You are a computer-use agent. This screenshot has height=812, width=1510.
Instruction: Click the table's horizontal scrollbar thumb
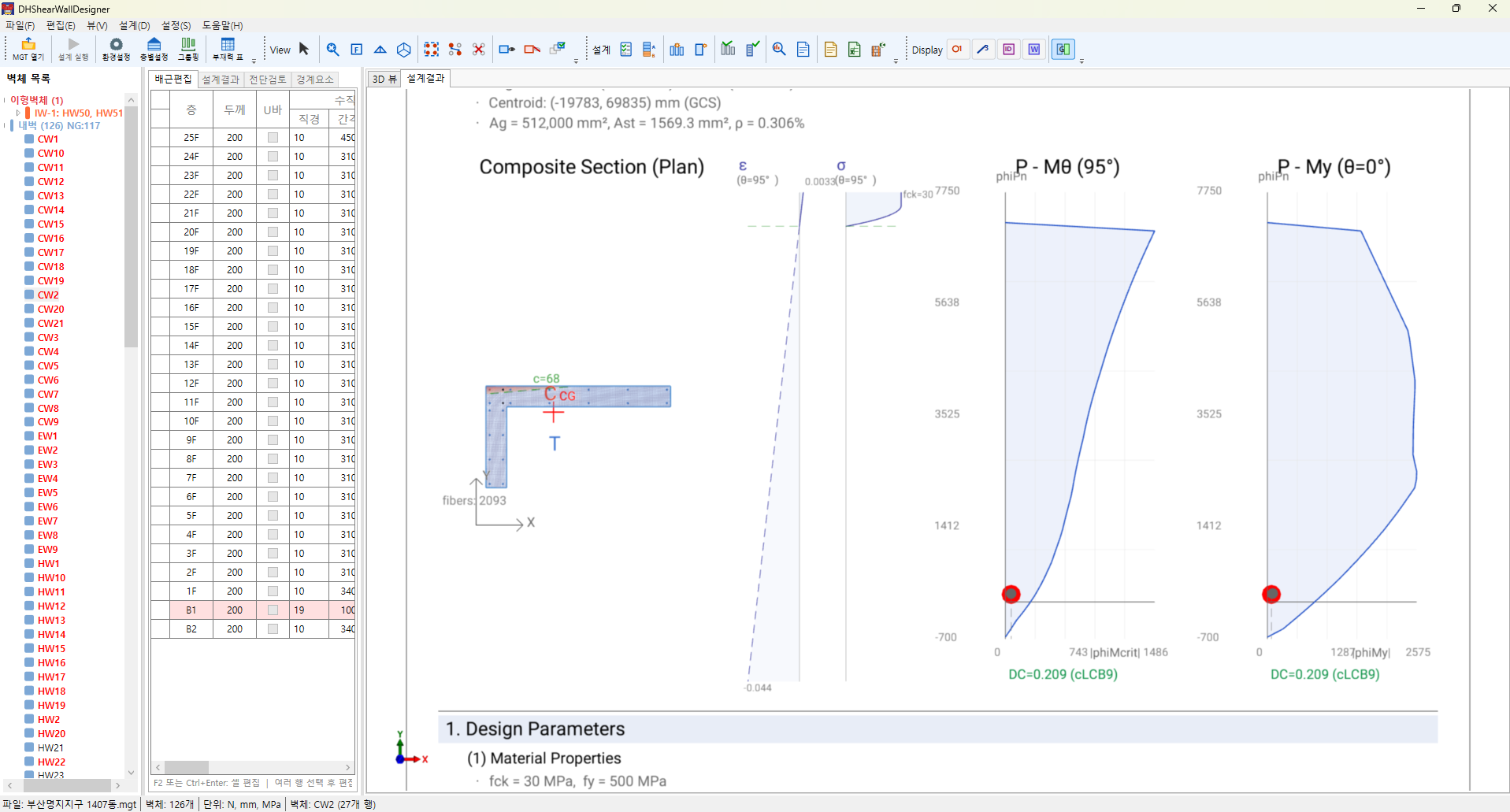(187, 767)
